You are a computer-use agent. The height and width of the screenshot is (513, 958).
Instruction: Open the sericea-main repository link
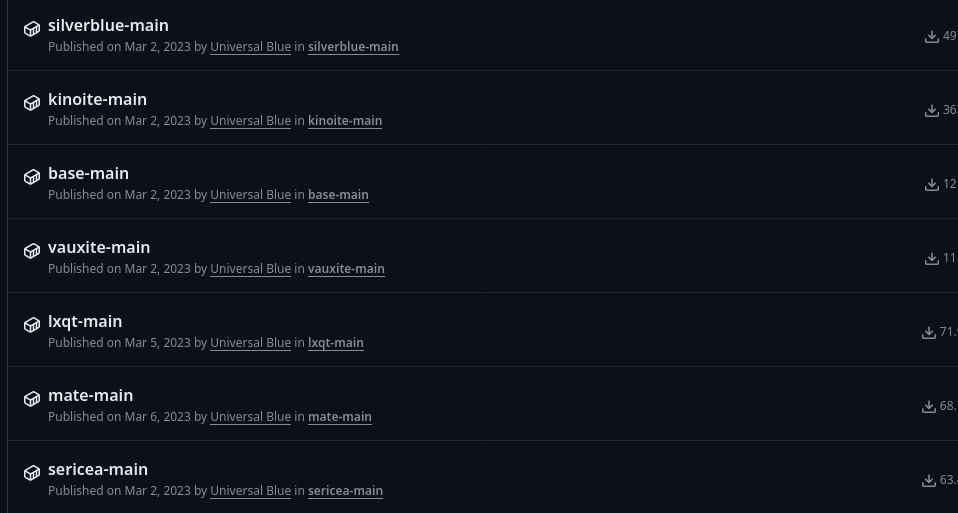point(345,491)
